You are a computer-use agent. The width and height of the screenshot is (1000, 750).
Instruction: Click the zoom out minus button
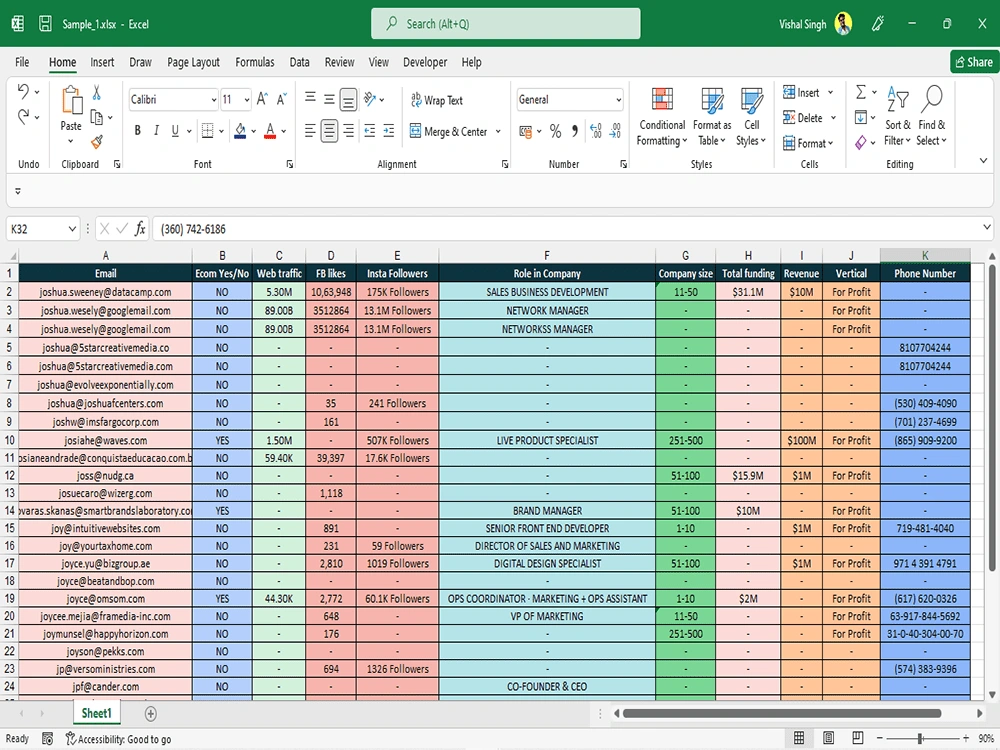[879, 738]
